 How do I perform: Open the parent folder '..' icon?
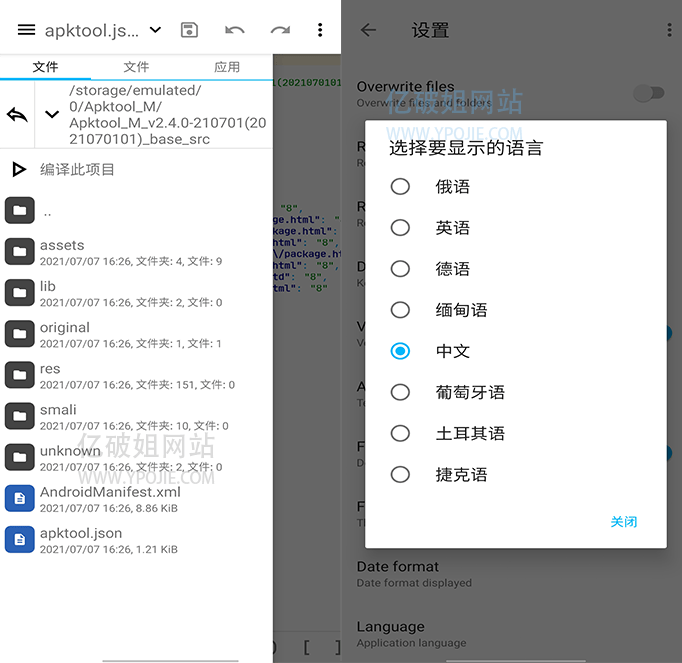click(x=20, y=211)
